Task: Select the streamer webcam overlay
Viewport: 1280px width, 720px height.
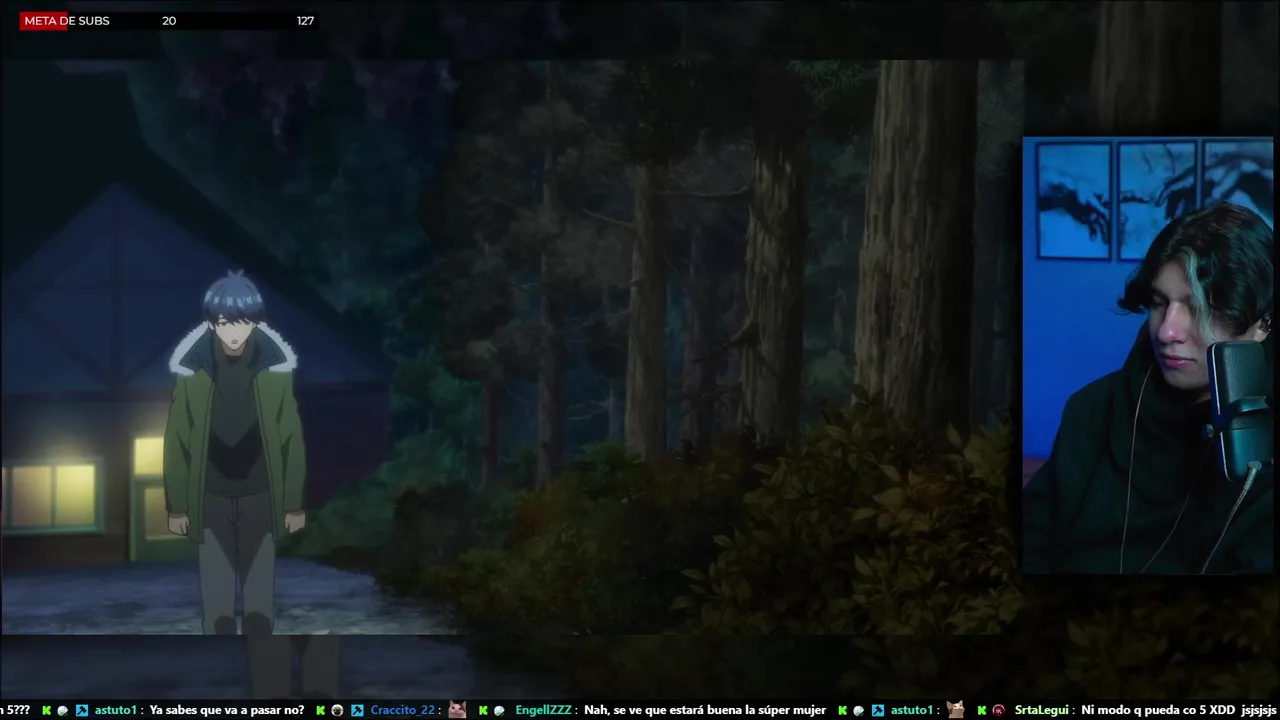Action: [x=1148, y=355]
